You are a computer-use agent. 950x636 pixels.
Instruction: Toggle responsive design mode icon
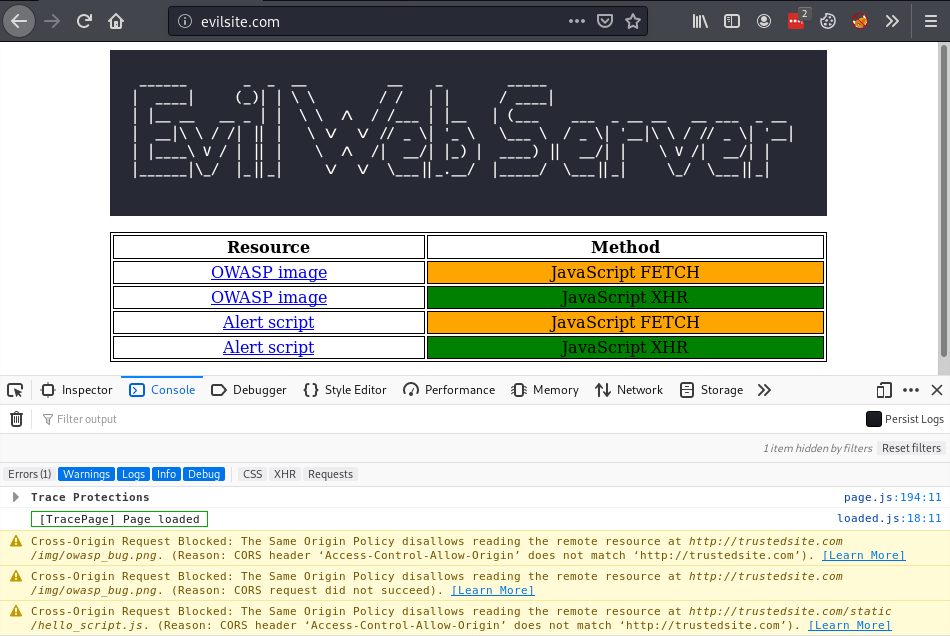click(x=884, y=390)
